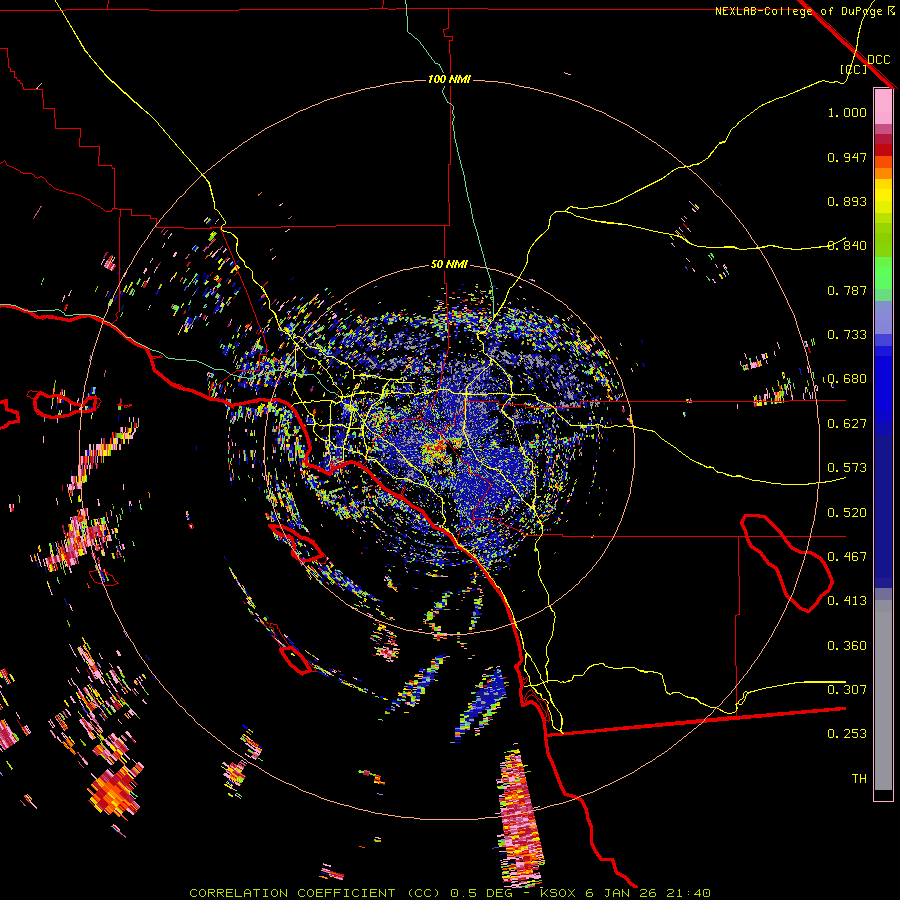Select the 0.467 scale value
The width and height of the screenshot is (900, 900).
pyautogui.click(x=847, y=557)
